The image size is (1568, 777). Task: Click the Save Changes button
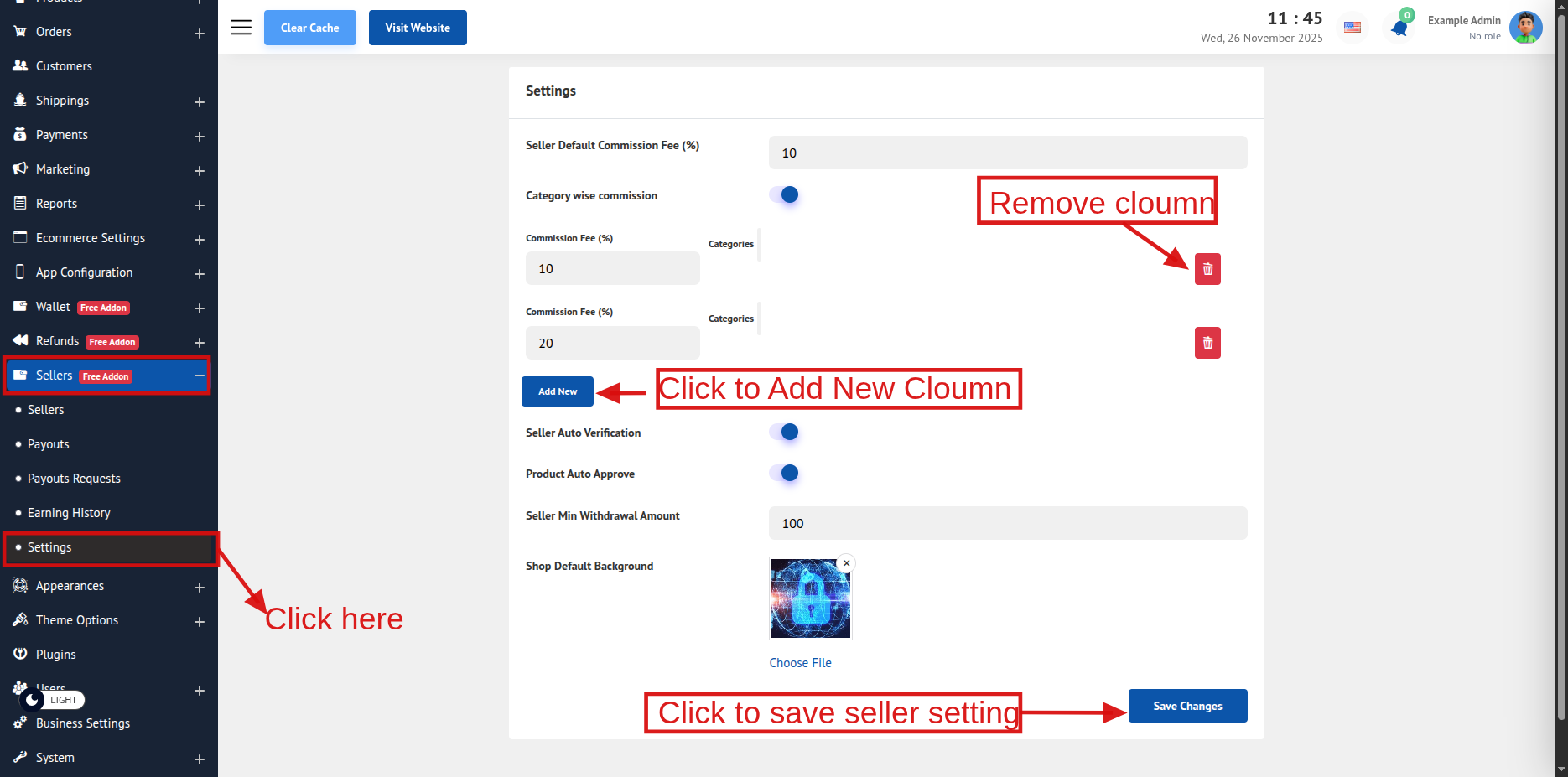(x=1186, y=706)
